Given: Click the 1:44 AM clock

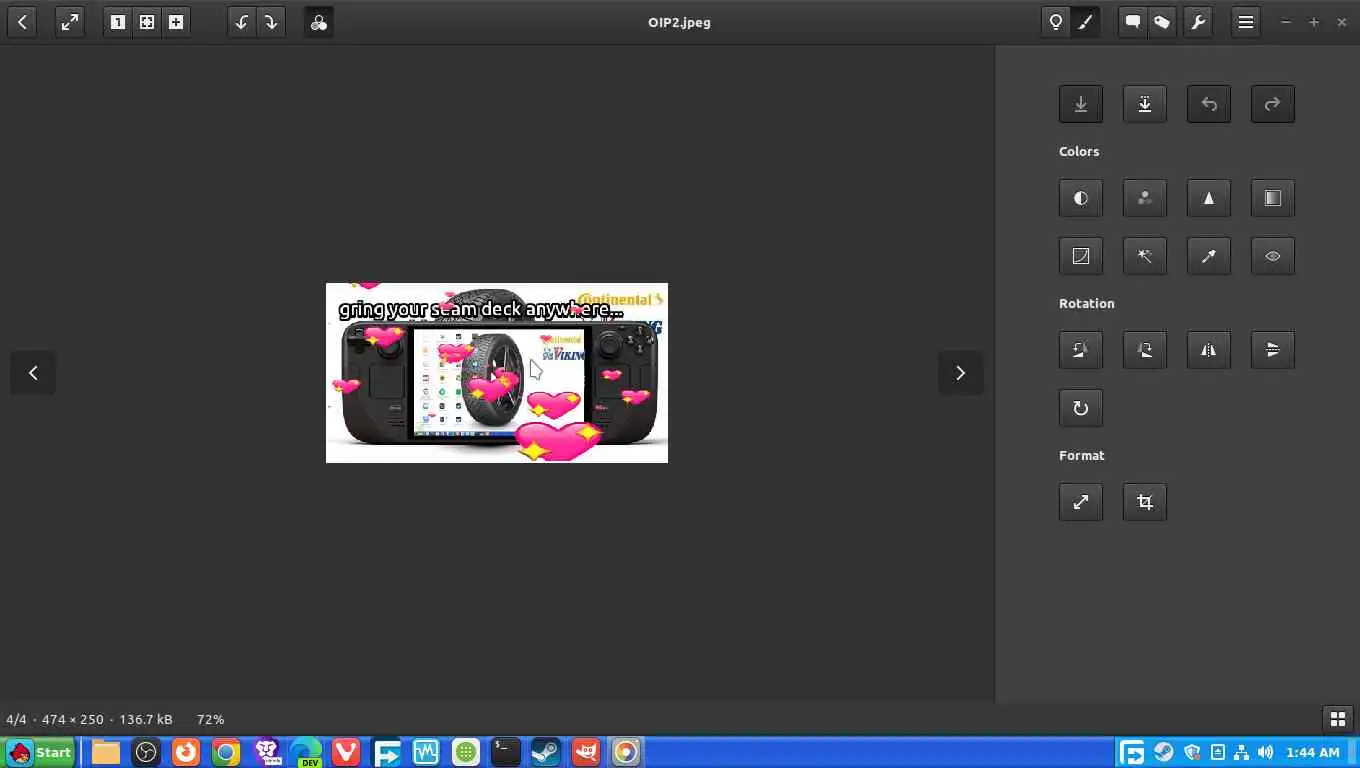Looking at the screenshot, I should 1313,752.
